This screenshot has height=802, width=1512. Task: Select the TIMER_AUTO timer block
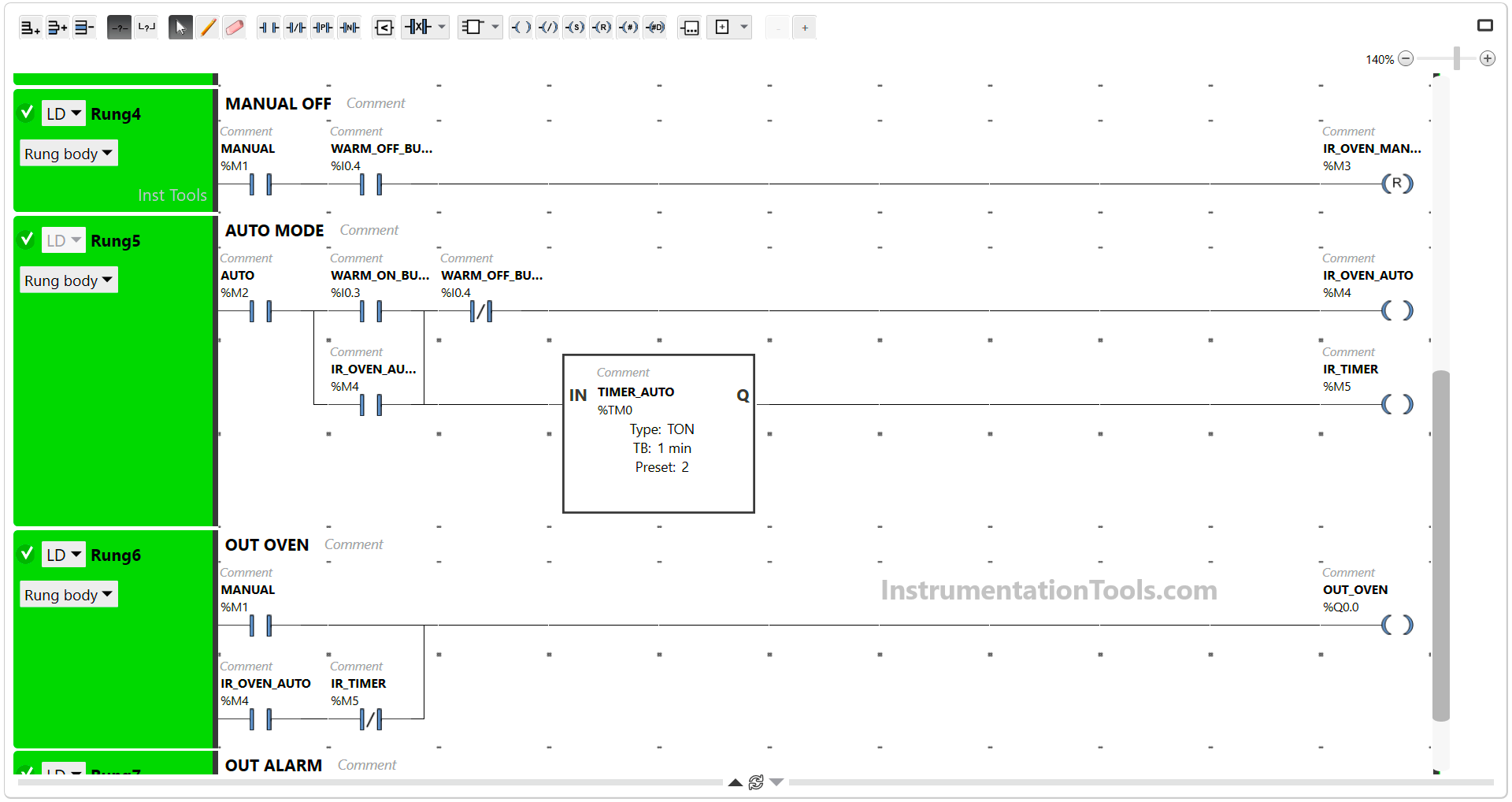point(659,433)
